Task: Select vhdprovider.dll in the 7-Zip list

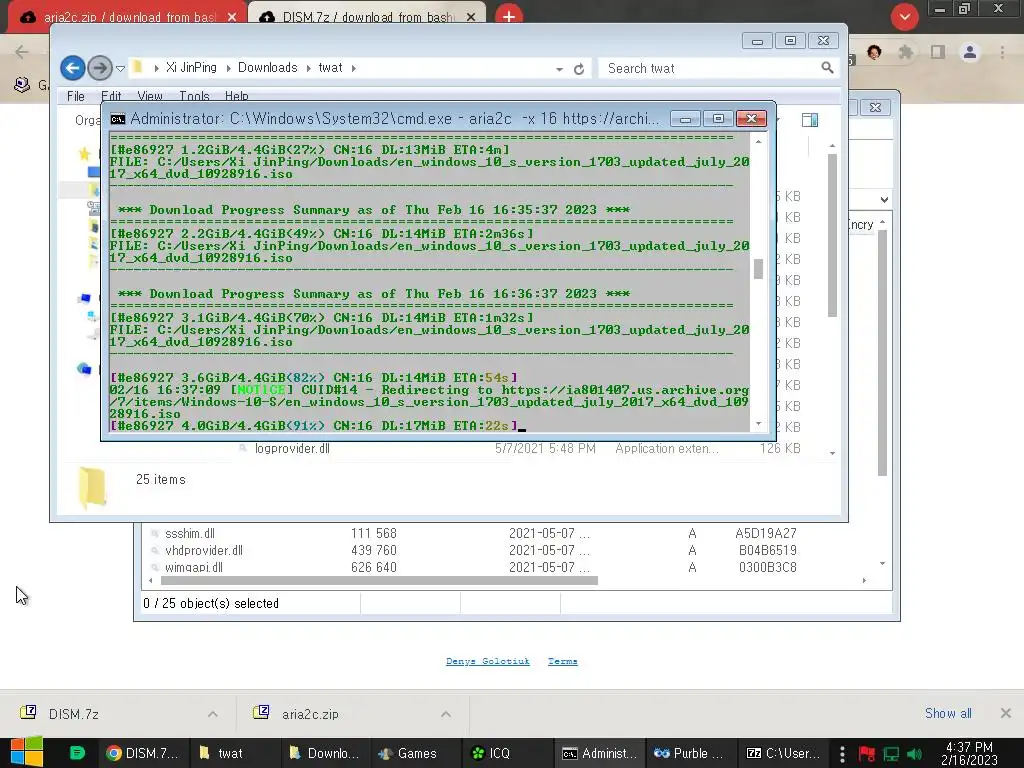Action: coord(203,551)
